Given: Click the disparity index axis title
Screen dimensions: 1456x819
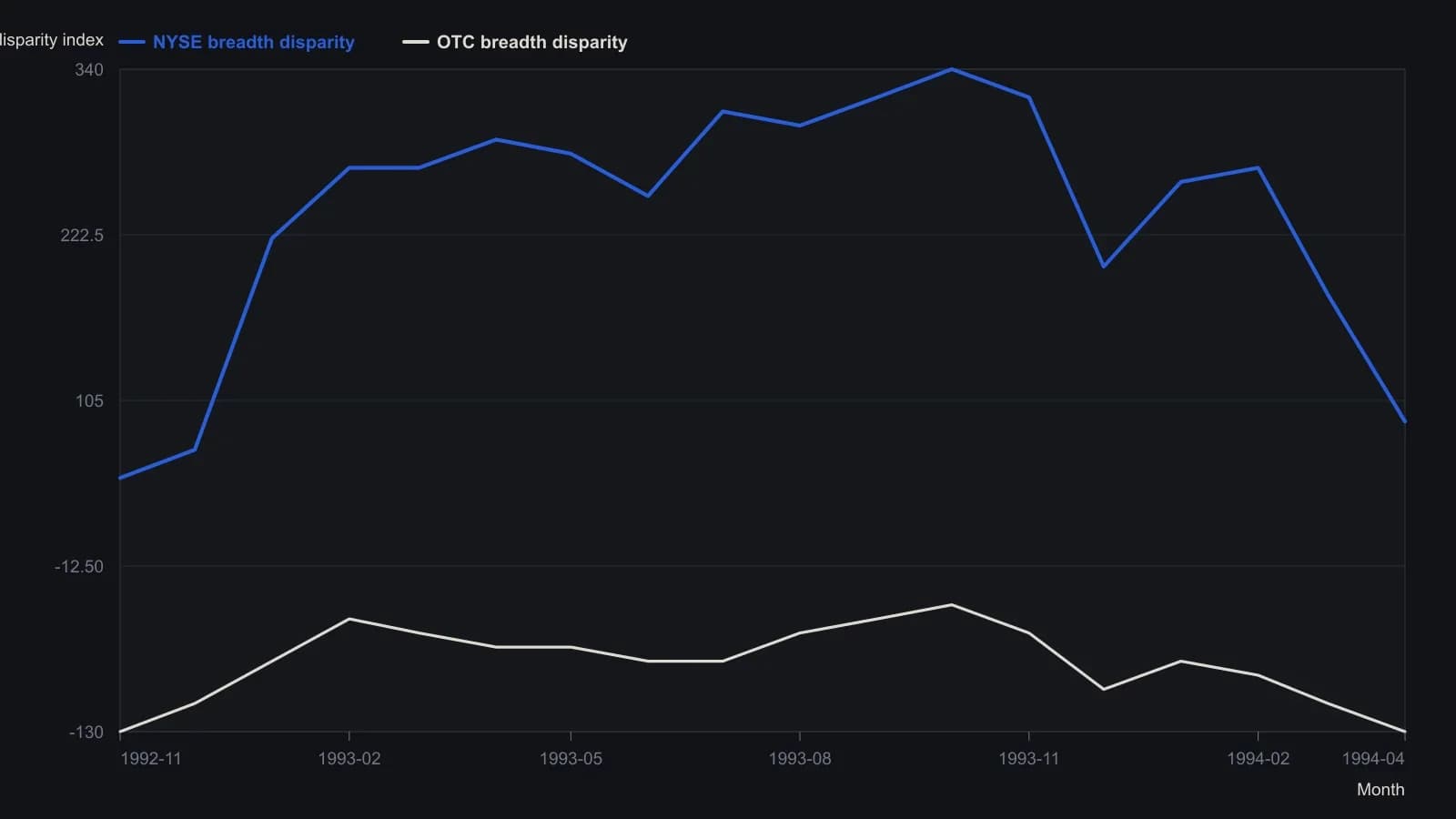Looking at the screenshot, I should pos(52,40).
